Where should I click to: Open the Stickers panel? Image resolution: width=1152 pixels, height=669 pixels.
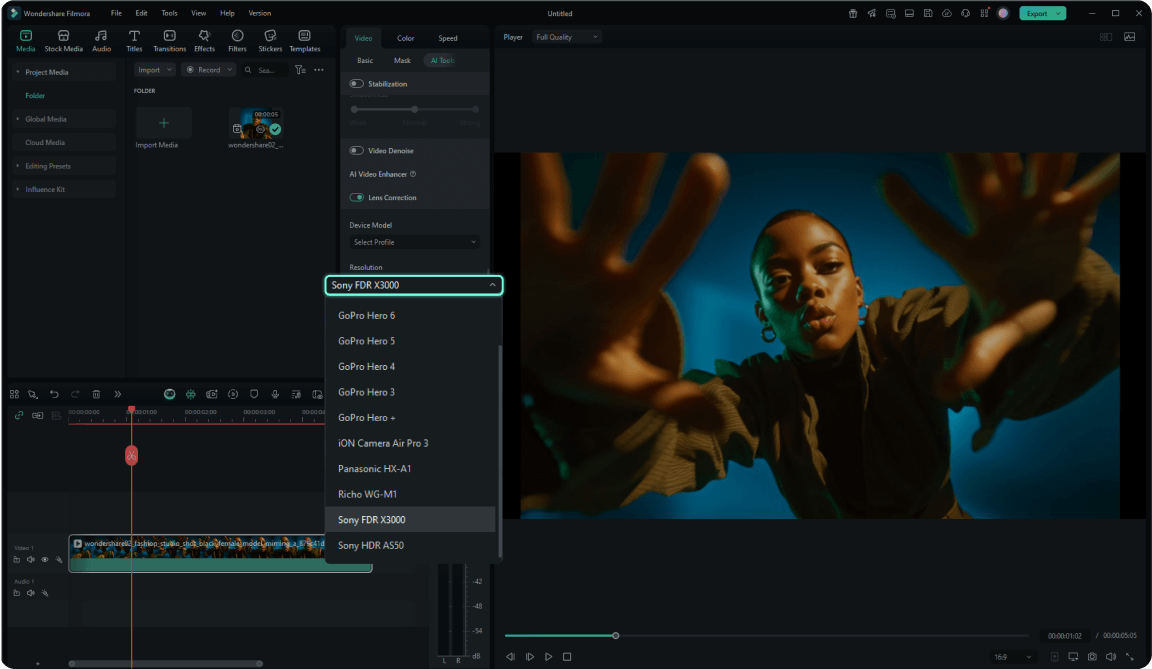pos(270,40)
